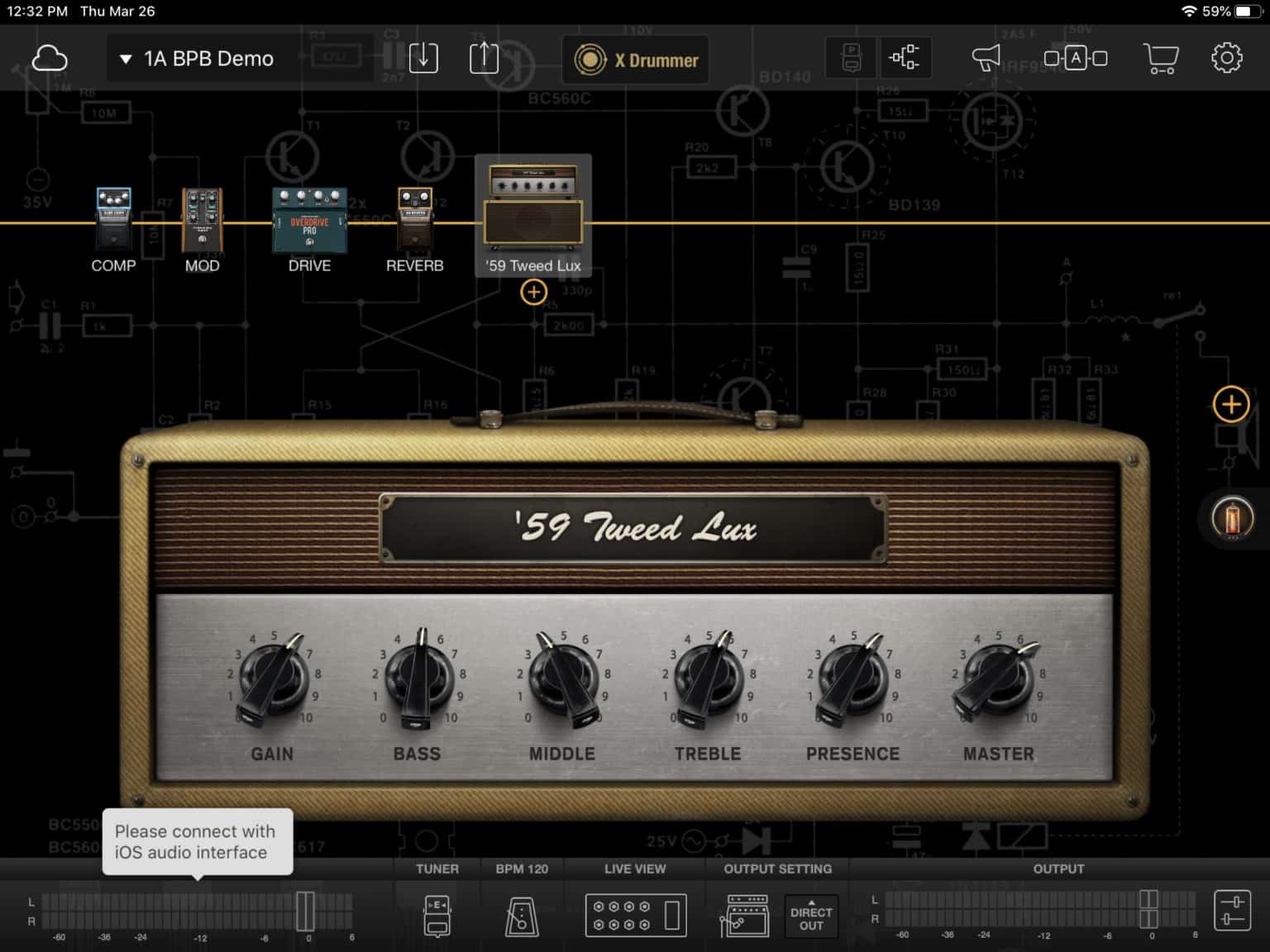Open the OUTPUT SETTING amp icon
This screenshot has width=1270, height=952.
click(x=747, y=916)
